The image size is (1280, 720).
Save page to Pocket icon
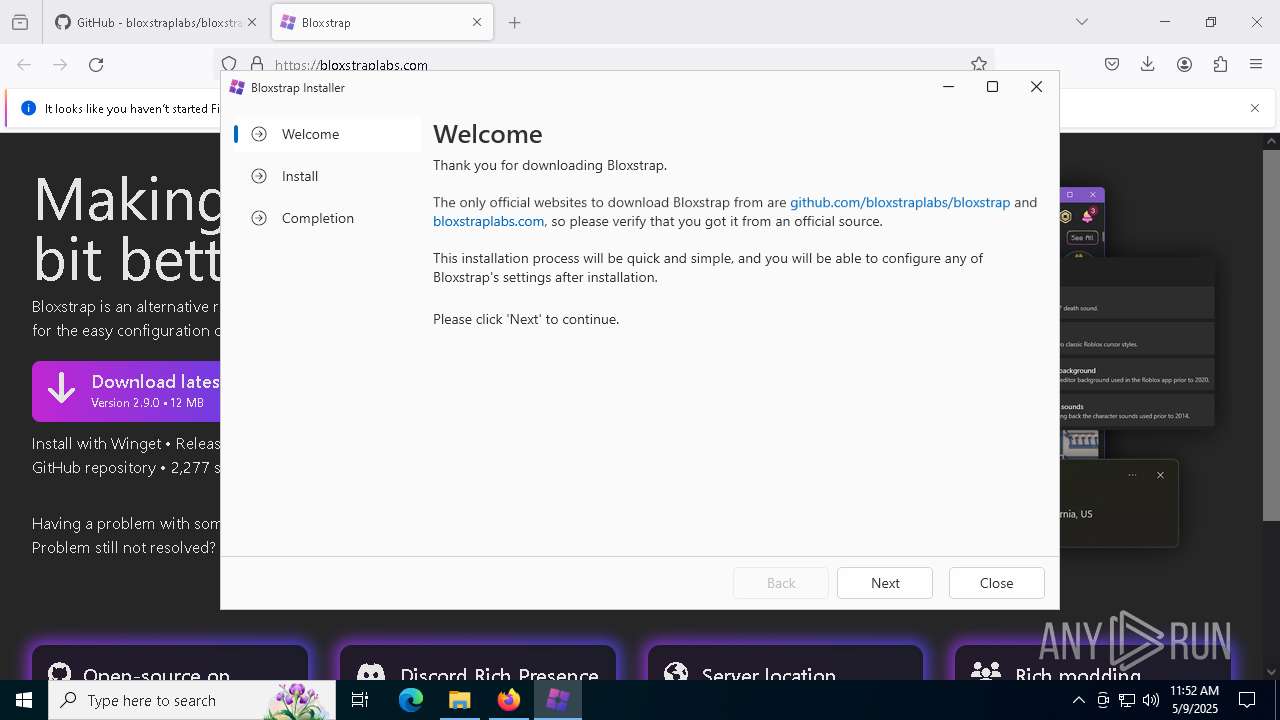pos(1112,65)
